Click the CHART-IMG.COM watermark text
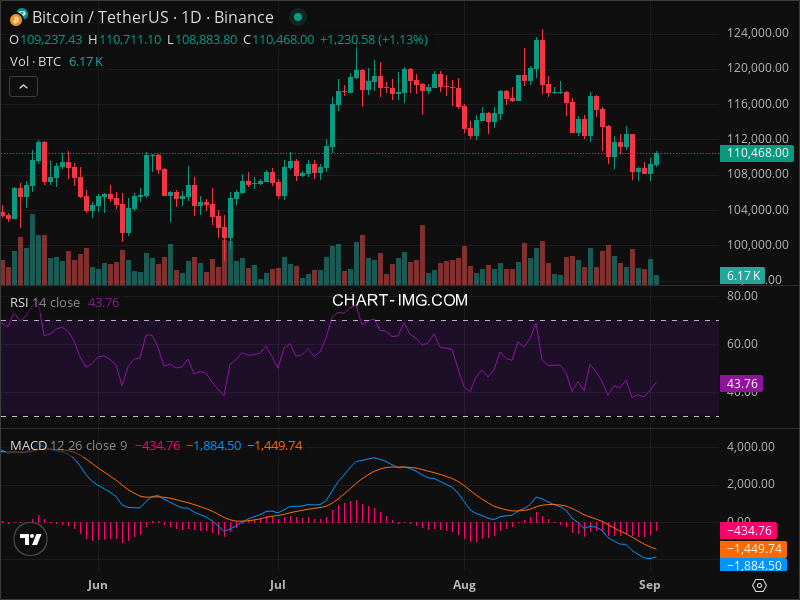This screenshot has height=600, width=800. (400, 299)
